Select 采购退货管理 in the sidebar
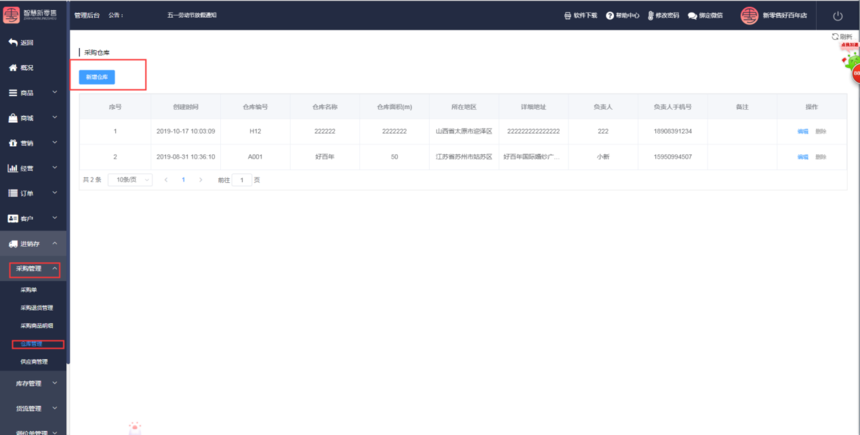Viewport: 860px width, 435px height. (x=37, y=308)
